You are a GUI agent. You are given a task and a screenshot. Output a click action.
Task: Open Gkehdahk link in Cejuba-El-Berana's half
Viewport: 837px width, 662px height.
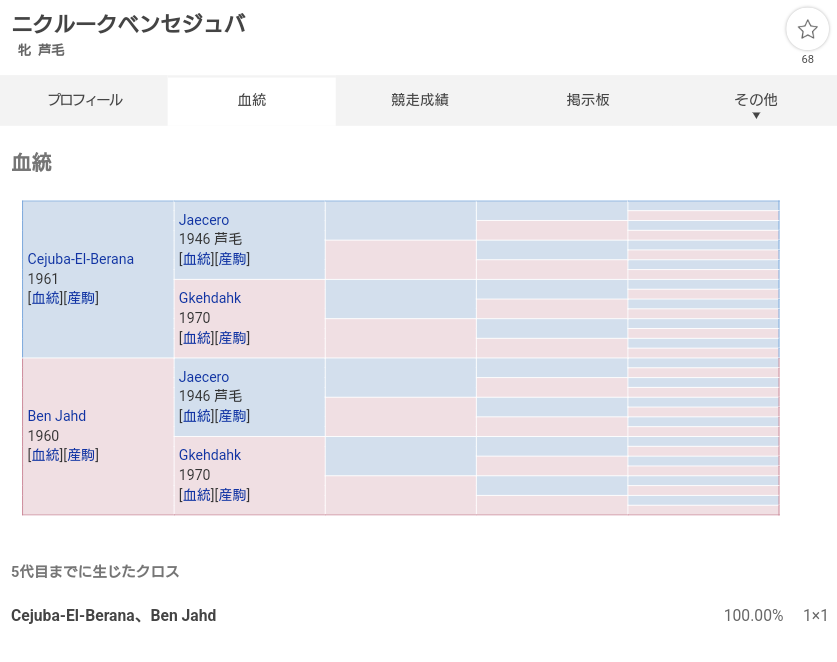tap(210, 298)
